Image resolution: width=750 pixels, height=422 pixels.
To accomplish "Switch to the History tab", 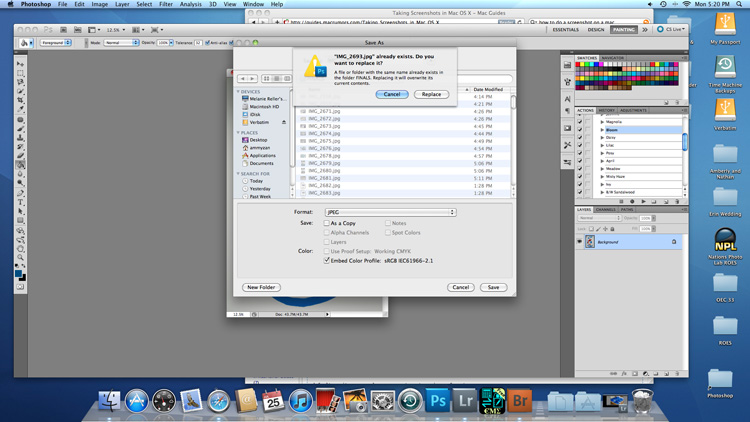I will (607, 110).
